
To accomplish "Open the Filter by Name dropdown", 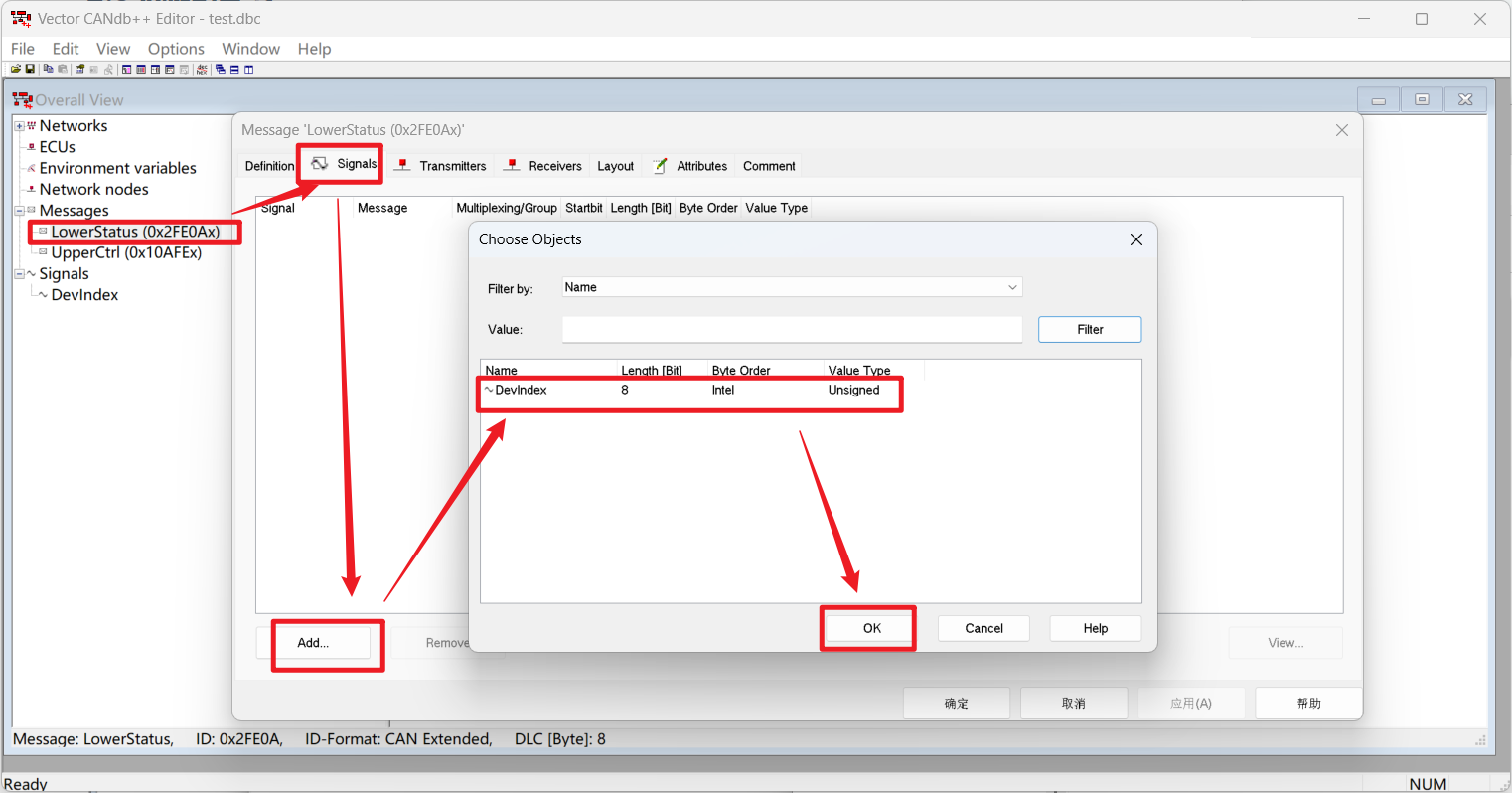I will point(1012,288).
